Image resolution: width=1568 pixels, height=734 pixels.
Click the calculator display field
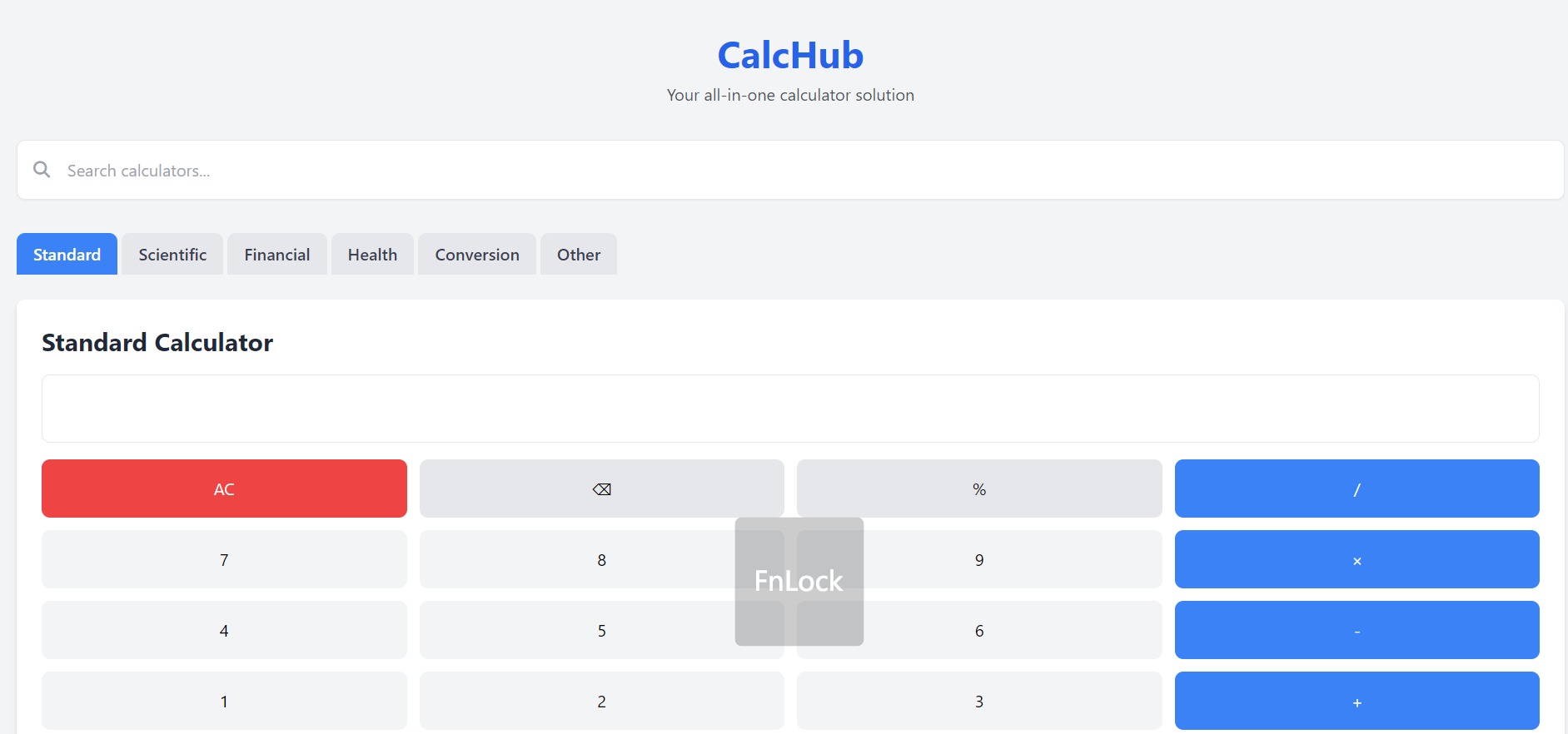click(789, 409)
